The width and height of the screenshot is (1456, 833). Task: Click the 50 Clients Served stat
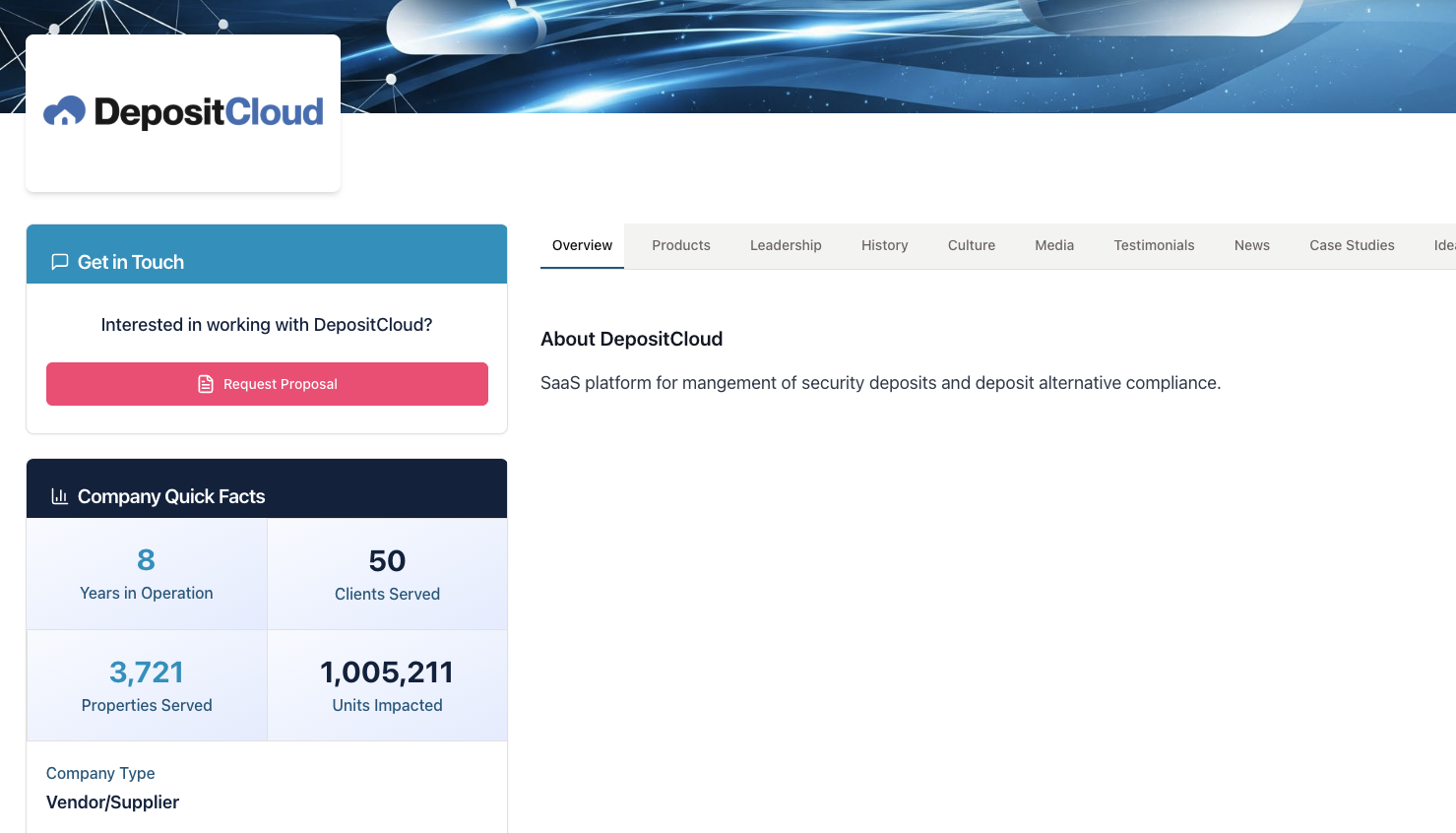(x=387, y=574)
